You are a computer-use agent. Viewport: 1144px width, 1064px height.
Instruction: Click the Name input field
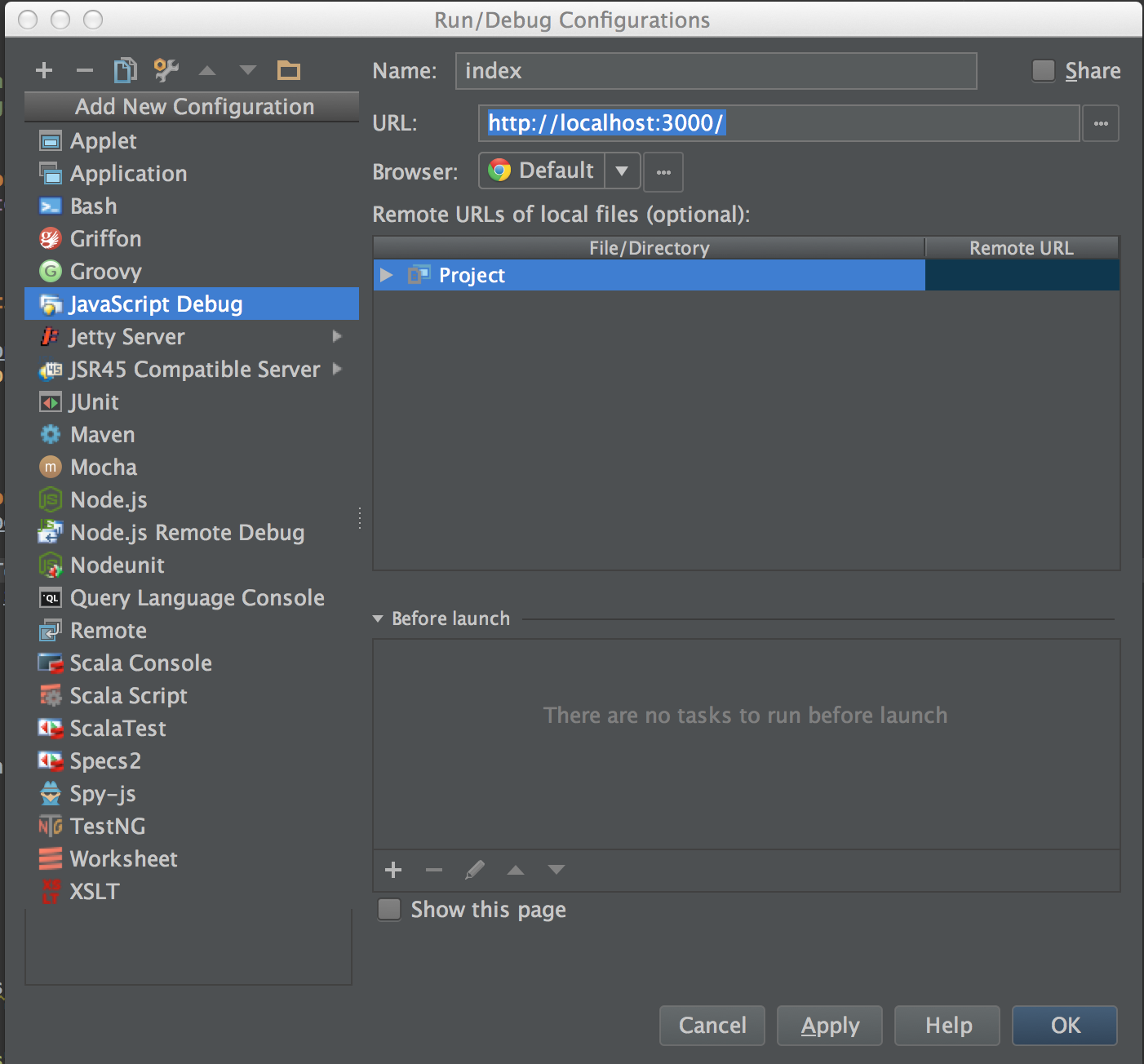[716, 71]
